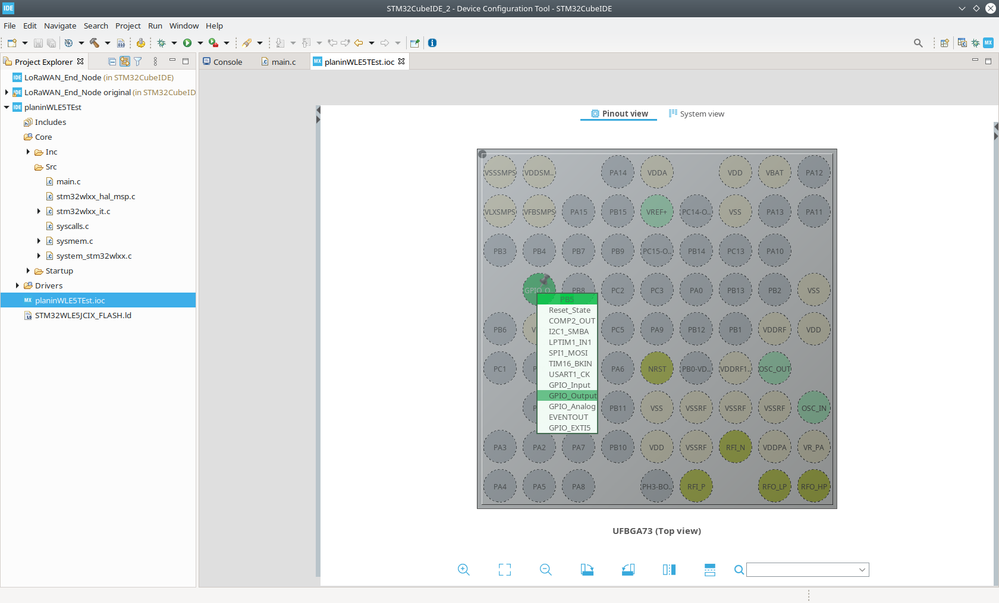Expand the Startup folder
This screenshot has width=999, height=603.
point(28,271)
